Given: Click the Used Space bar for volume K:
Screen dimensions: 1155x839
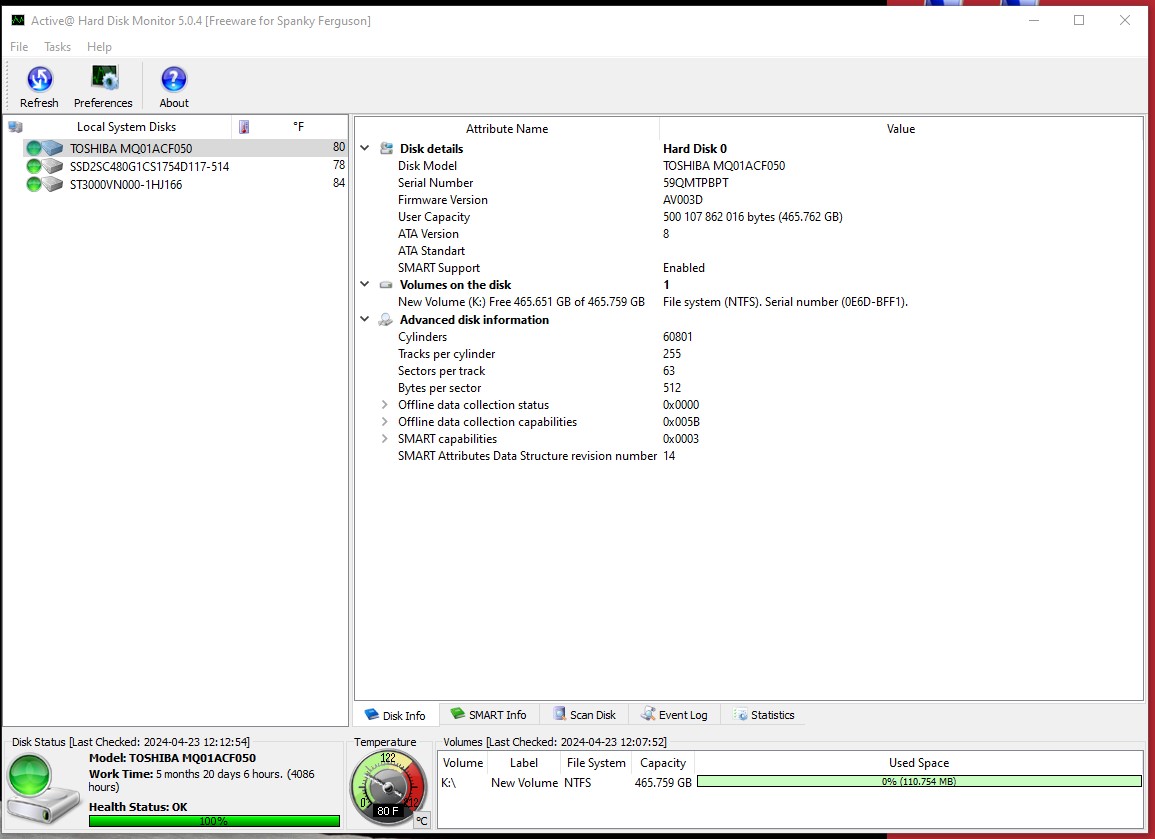Looking at the screenshot, I should (x=918, y=783).
